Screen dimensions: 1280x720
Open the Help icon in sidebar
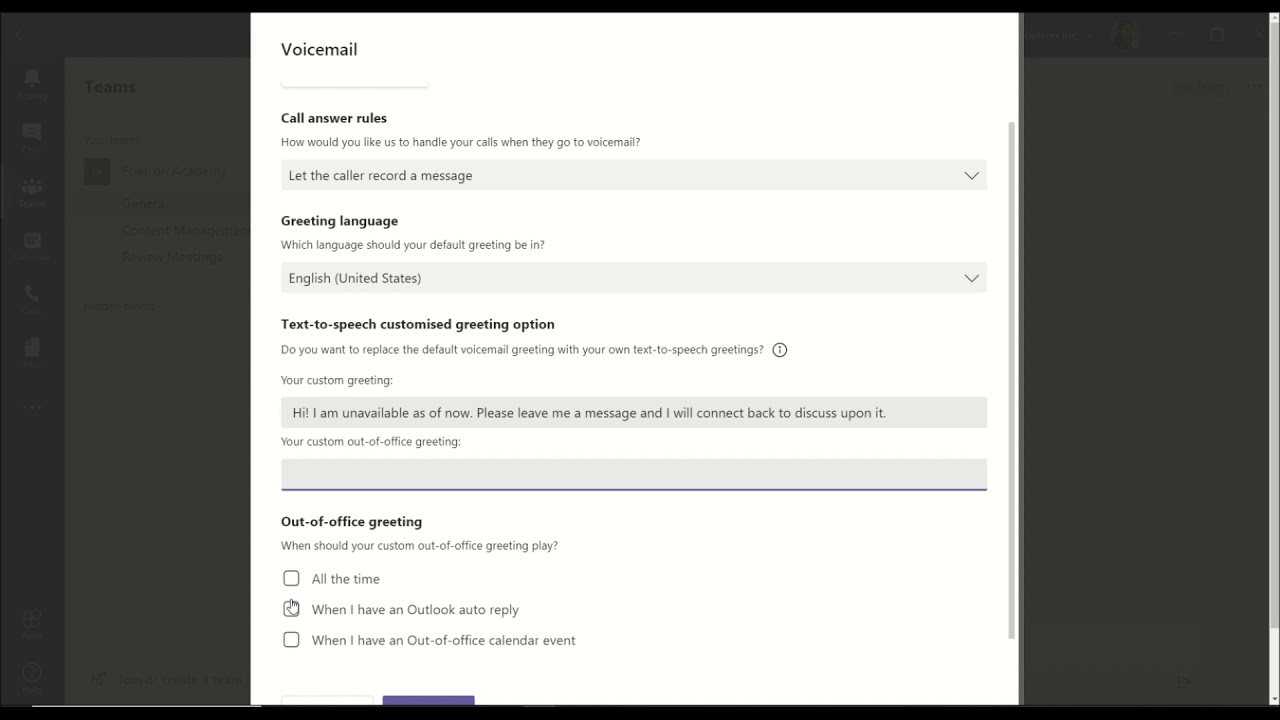click(x=32, y=674)
